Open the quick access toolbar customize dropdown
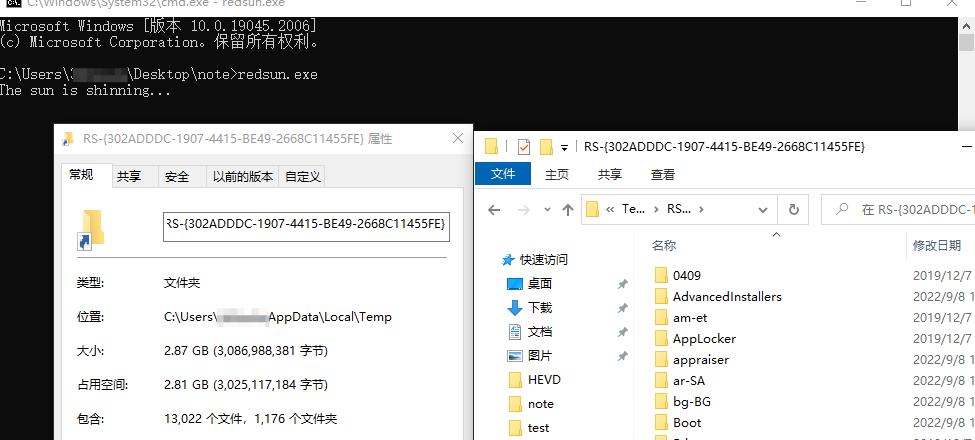 [565, 148]
